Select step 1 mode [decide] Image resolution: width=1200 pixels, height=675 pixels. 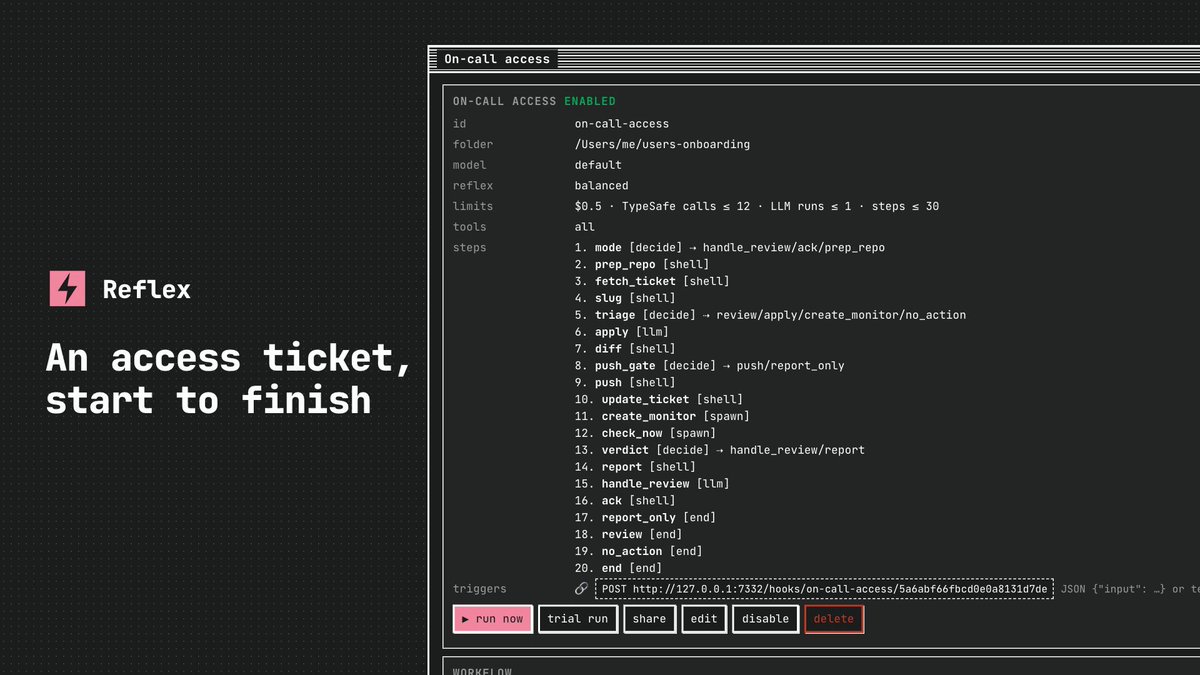pyautogui.click(x=730, y=248)
